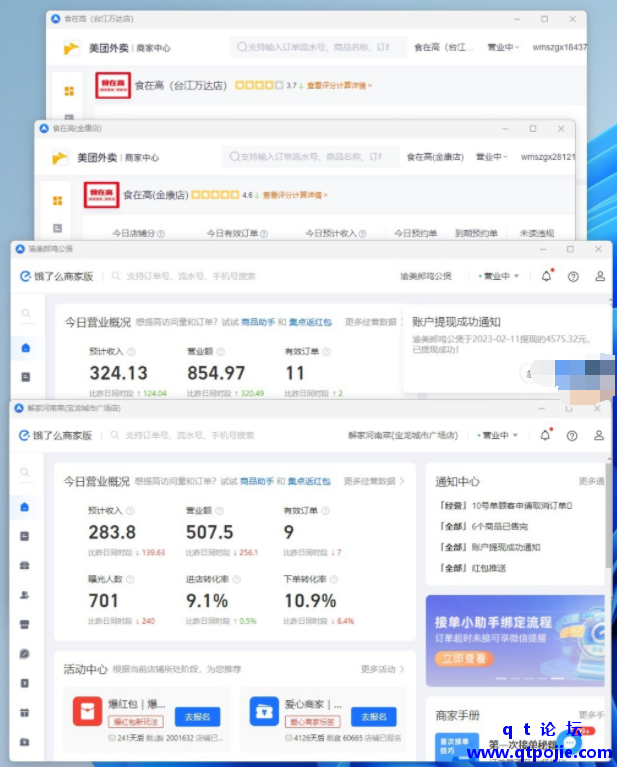Open coupon ticket icon at 解家河南菜 sidebar bottom
Viewport: 617px width, 767px height.
click(24, 742)
